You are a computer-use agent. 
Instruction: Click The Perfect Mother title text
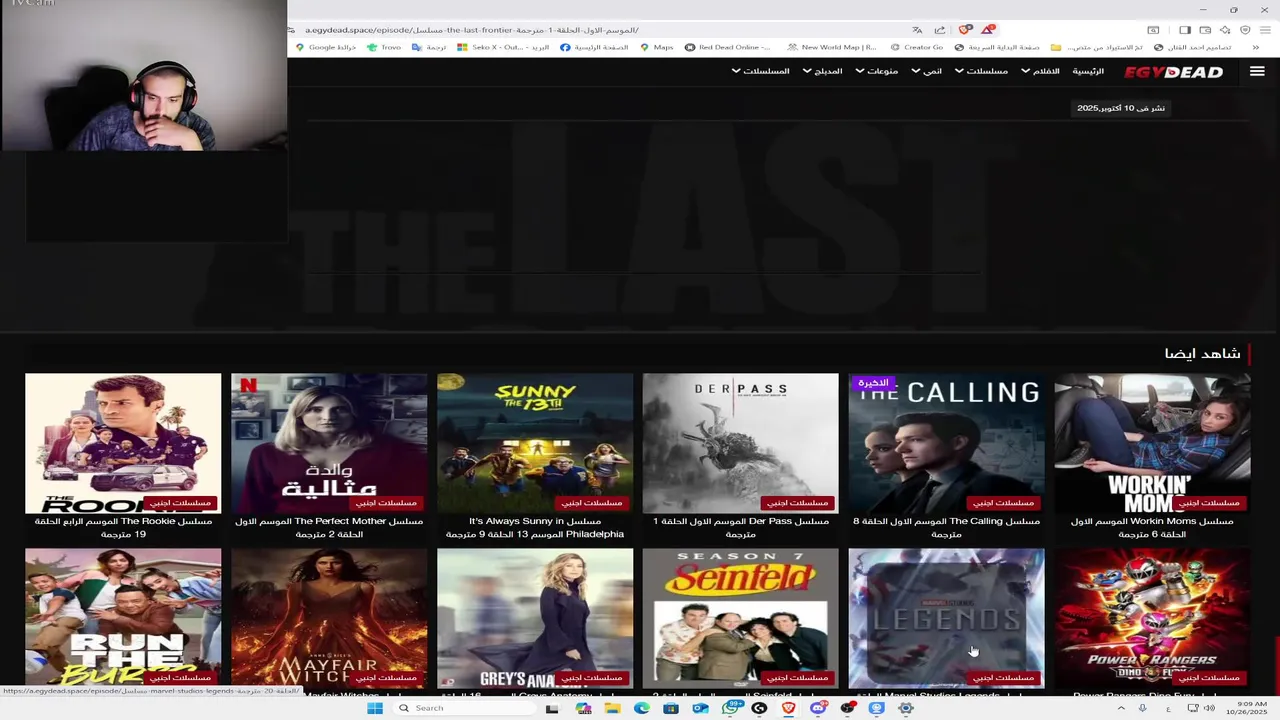329,527
